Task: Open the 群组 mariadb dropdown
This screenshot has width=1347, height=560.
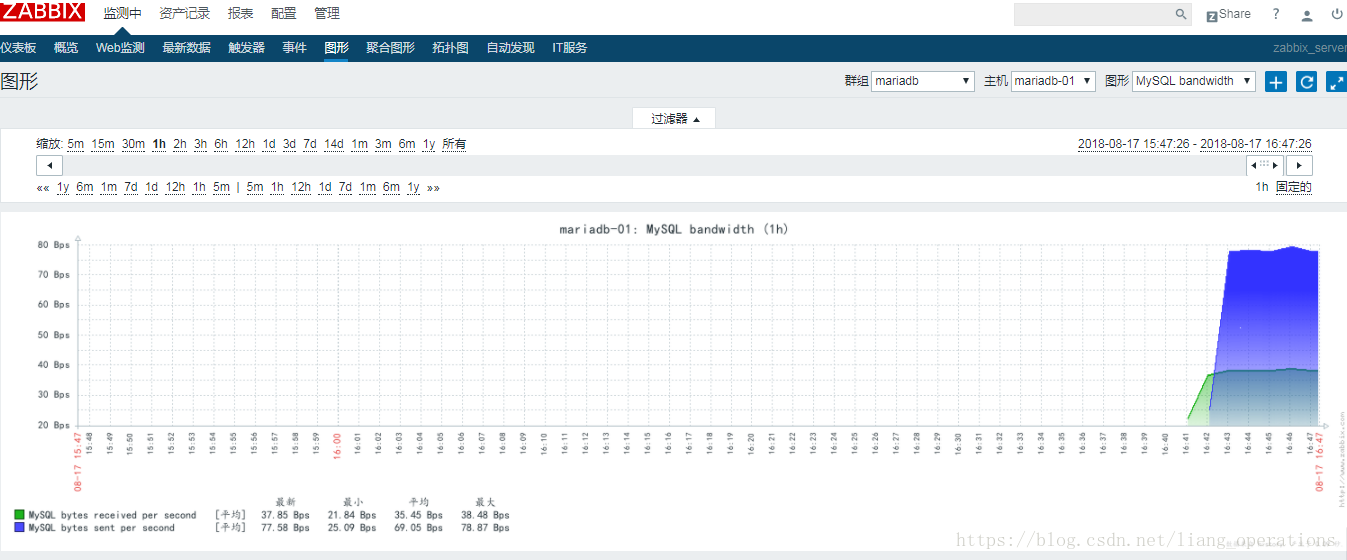Action: tap(923, 81)
